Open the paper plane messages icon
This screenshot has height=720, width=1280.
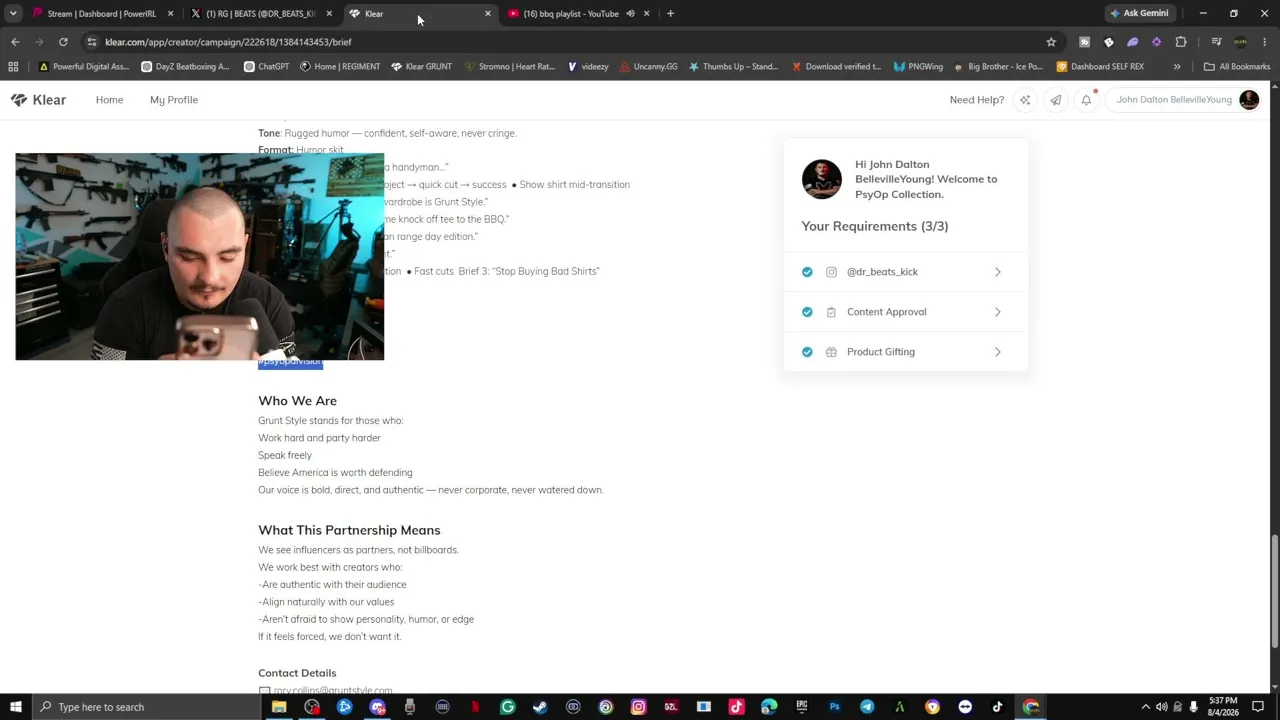click(x=1055, y=100)
